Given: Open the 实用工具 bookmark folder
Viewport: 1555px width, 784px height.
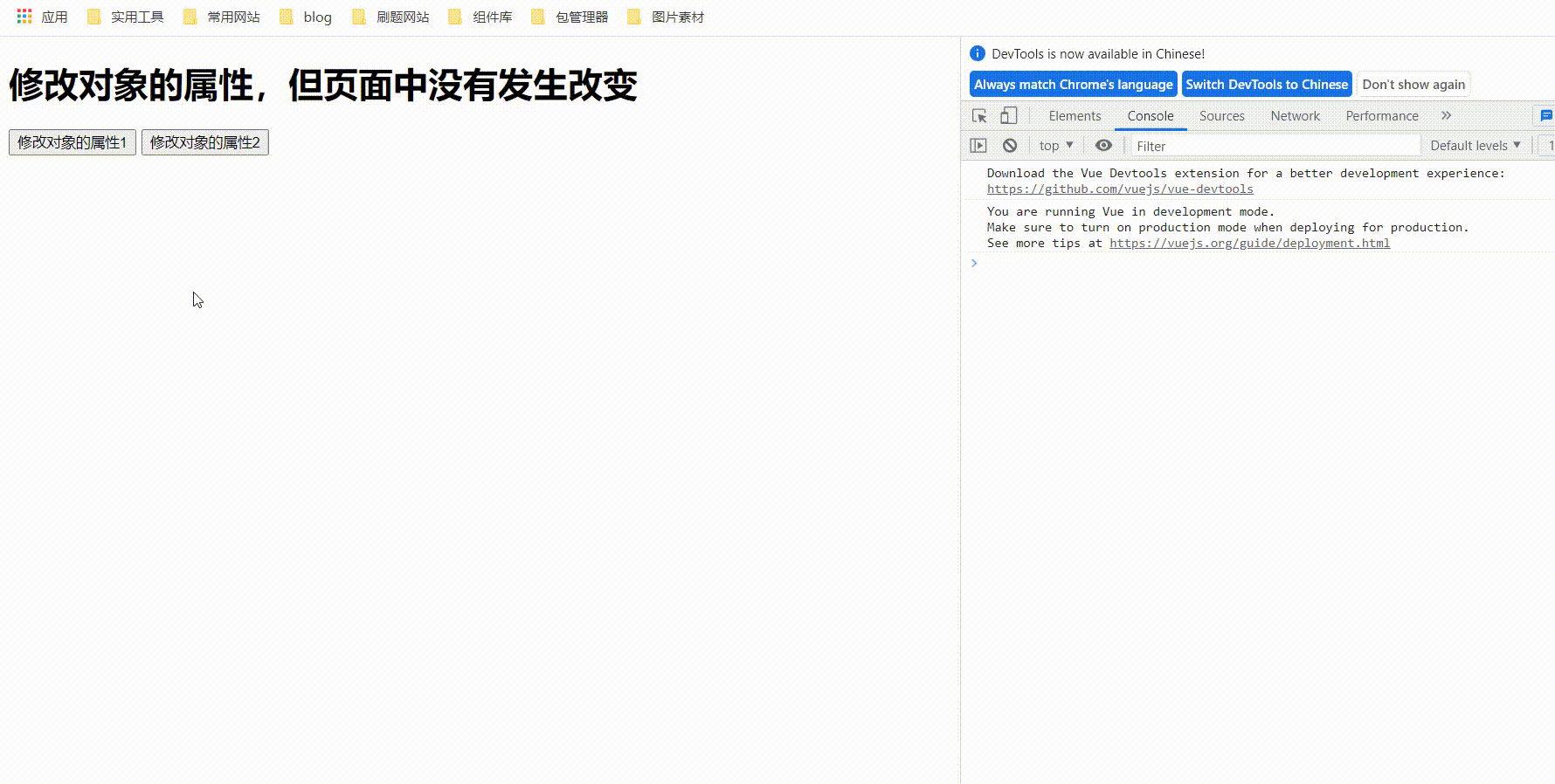Looking at the screenshot, I should pyautogui.click(x=126, y=17).
